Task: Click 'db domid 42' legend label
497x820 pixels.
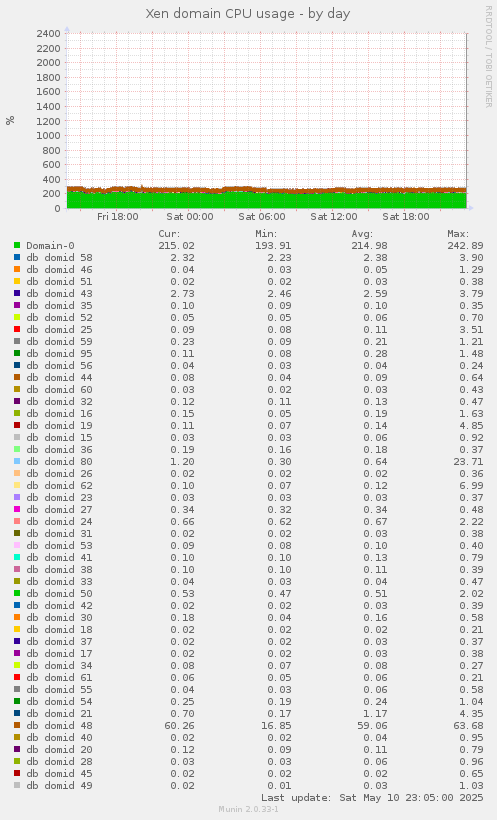Action: pyautogui.click(x=59, y=606)
